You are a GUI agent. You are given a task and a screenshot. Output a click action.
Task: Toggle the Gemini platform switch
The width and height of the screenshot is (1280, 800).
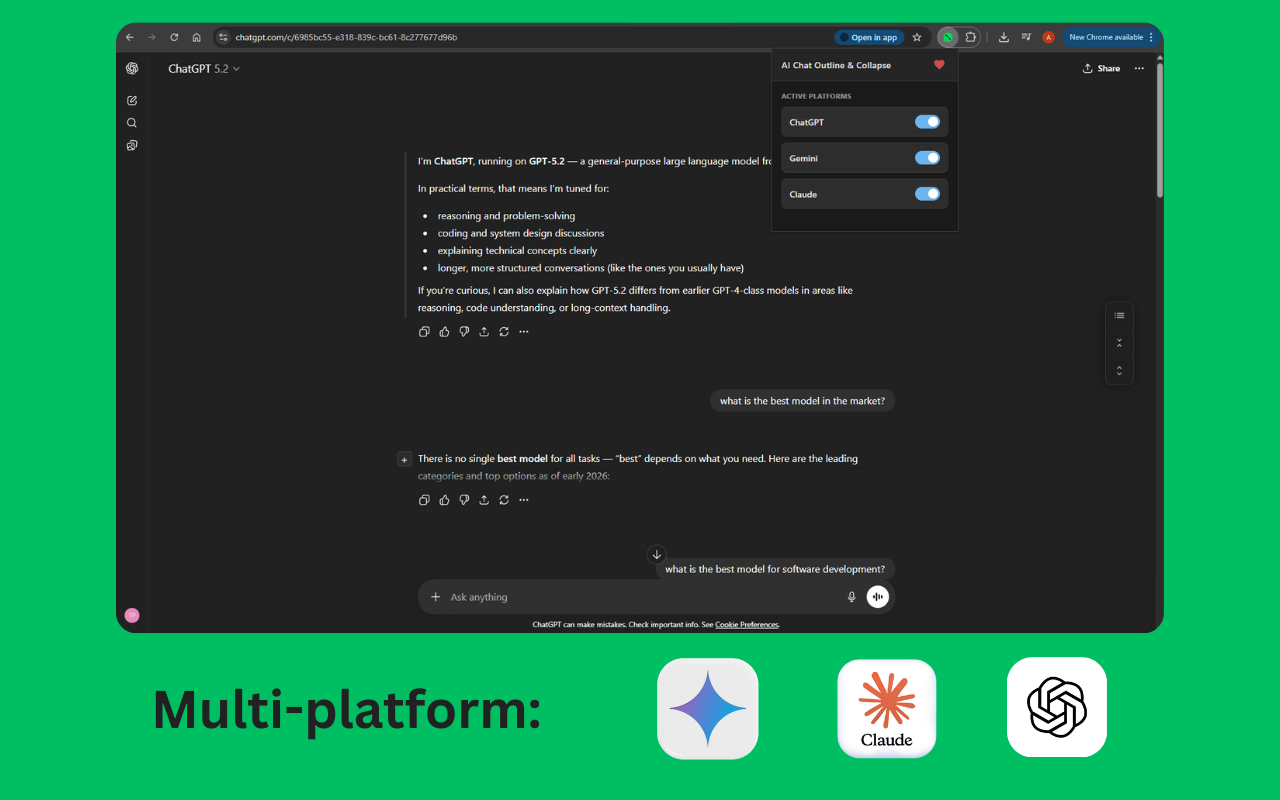point(927,158)
